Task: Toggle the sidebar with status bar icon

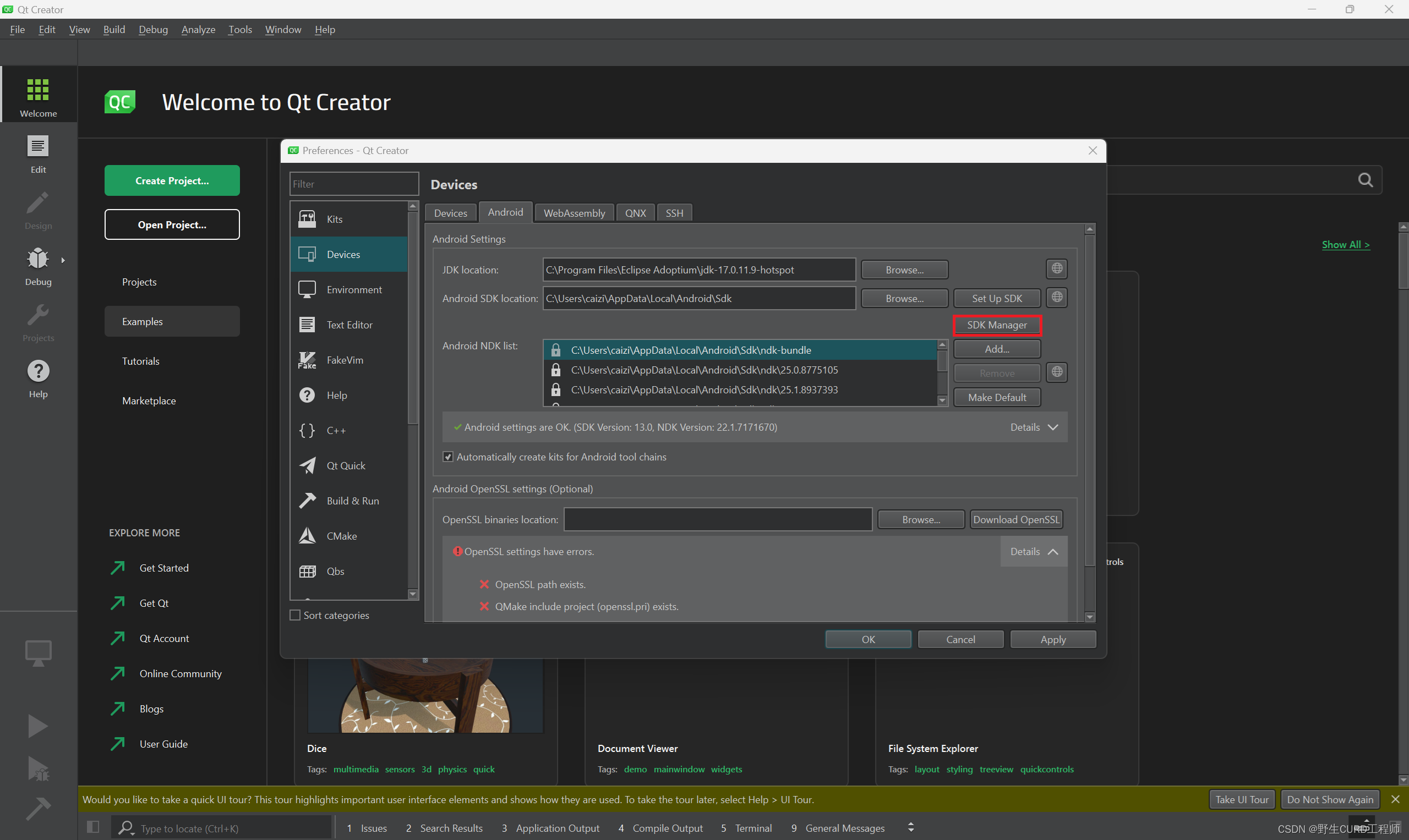Action: click(94, 827)
